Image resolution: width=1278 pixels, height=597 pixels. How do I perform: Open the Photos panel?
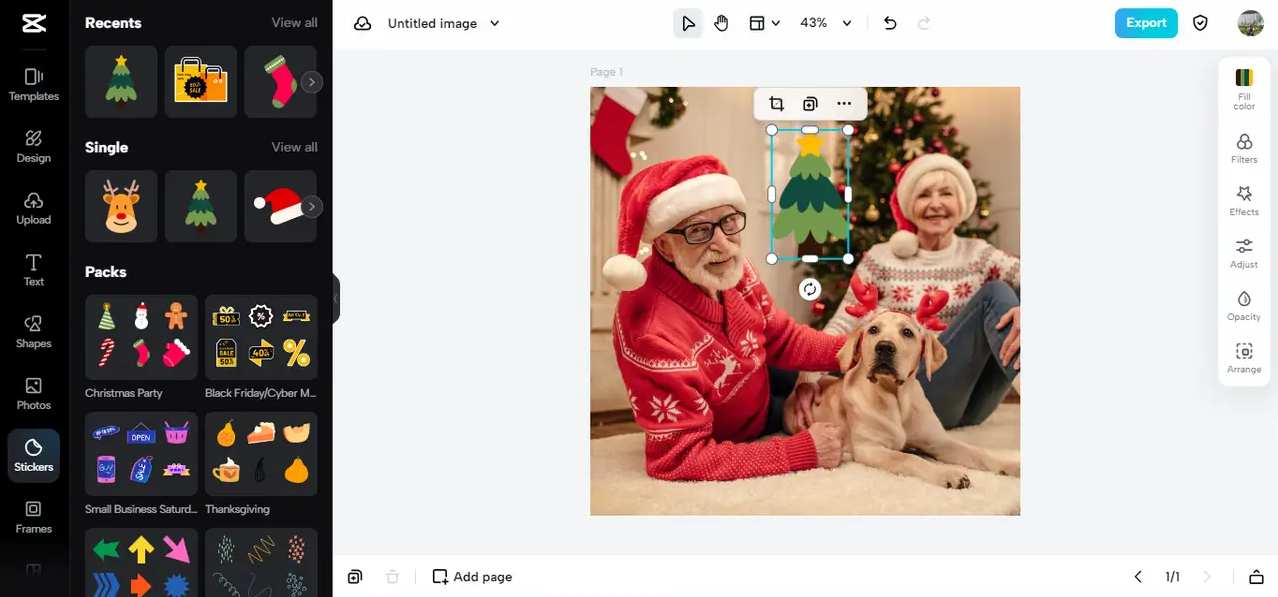click(34, 394)
